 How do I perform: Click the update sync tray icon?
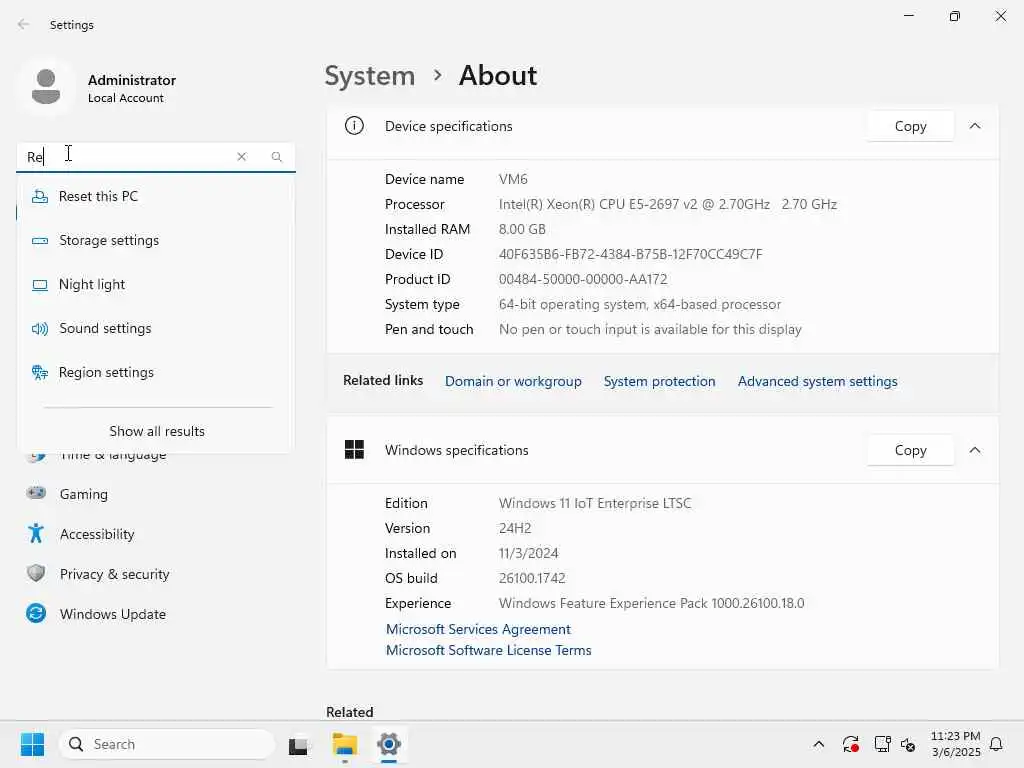click(x=850, y=744)
